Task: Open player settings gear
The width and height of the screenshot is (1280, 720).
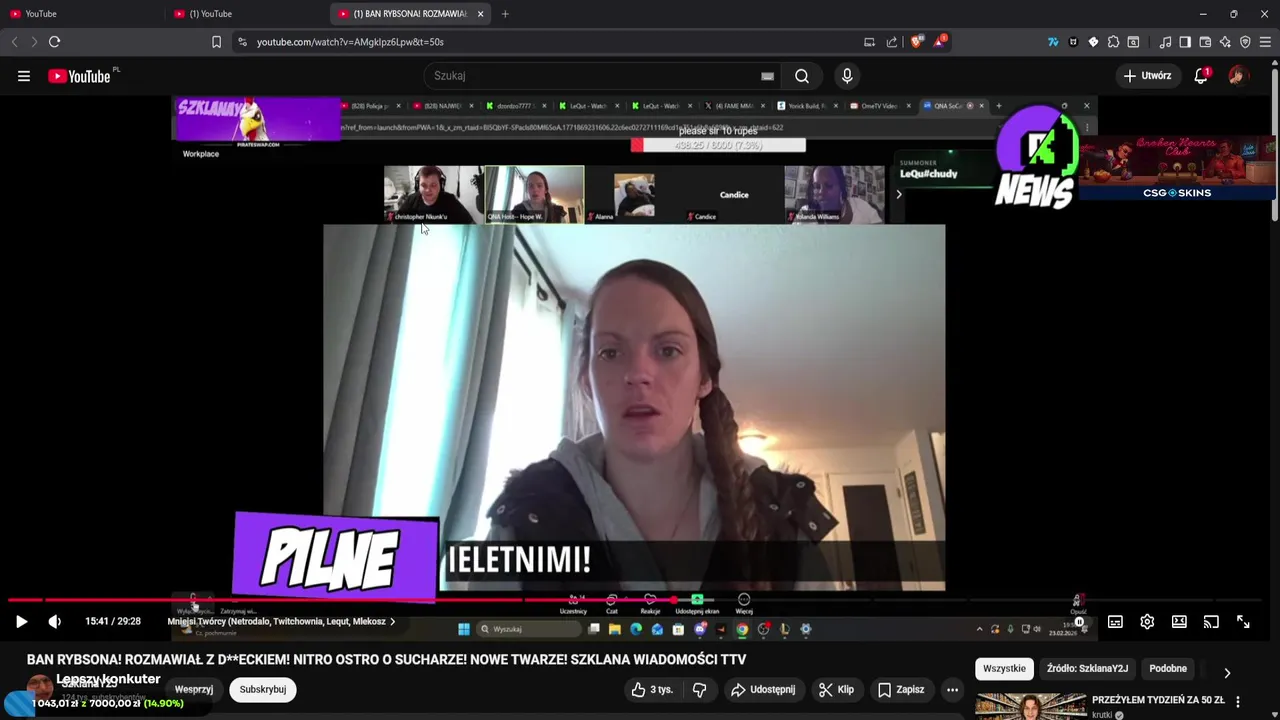Action: [1147, 622]
